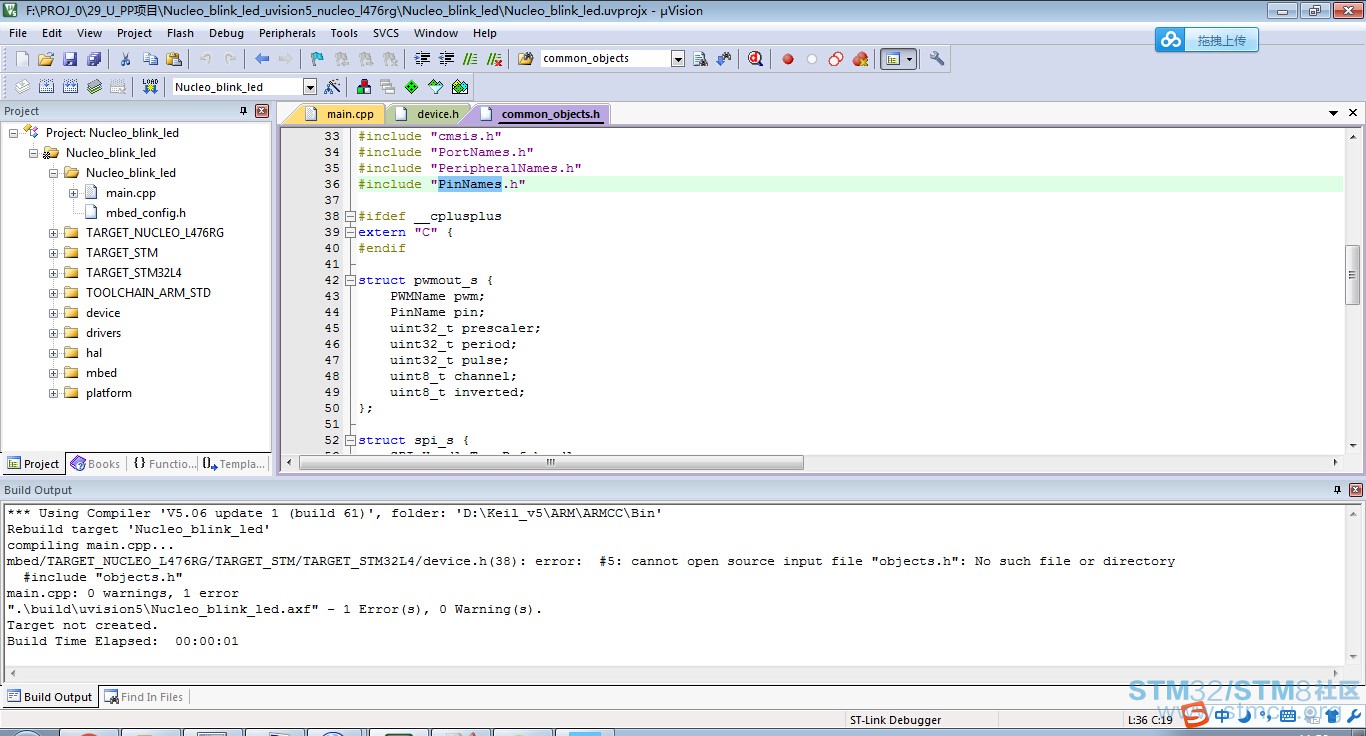
Task: Start the debug session icon
Action: point(755,59)
